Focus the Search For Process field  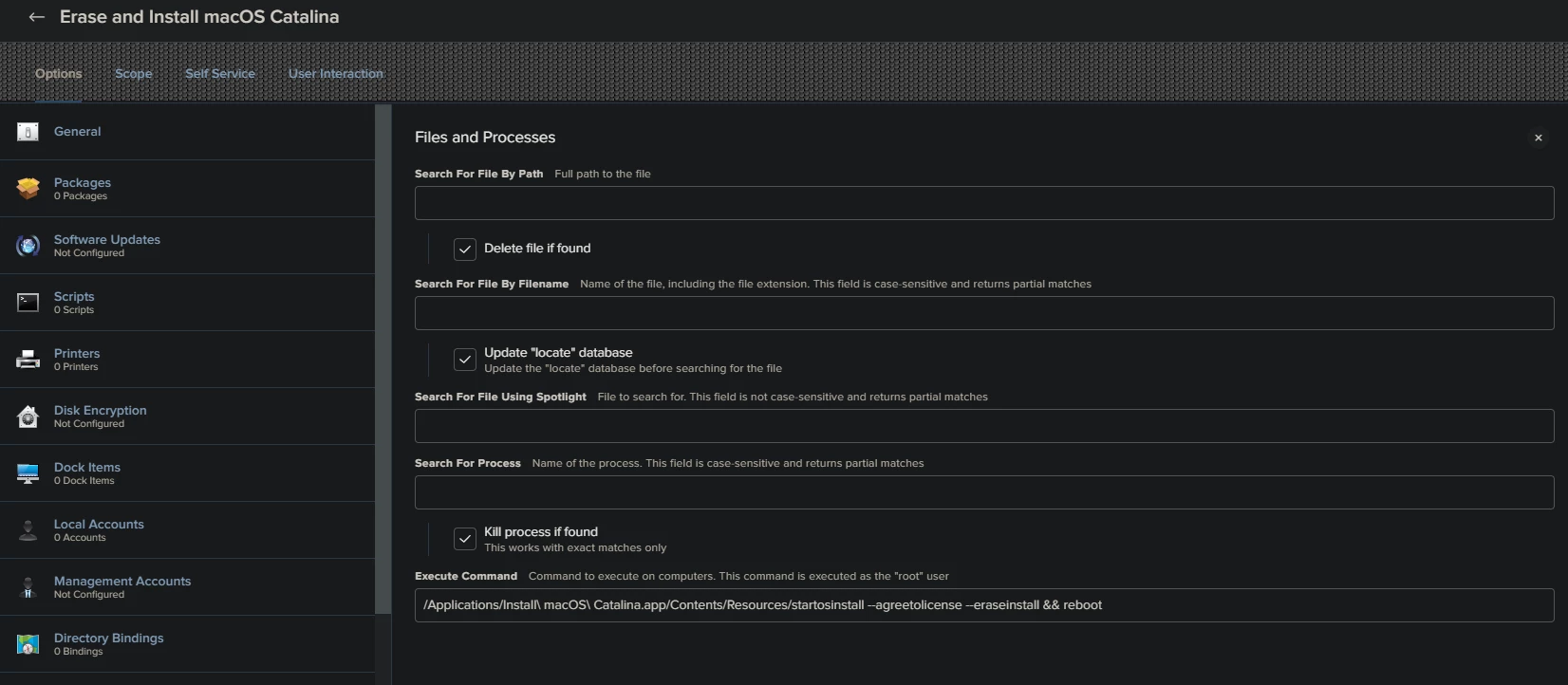pyautogui.click(x=984, y=492)
